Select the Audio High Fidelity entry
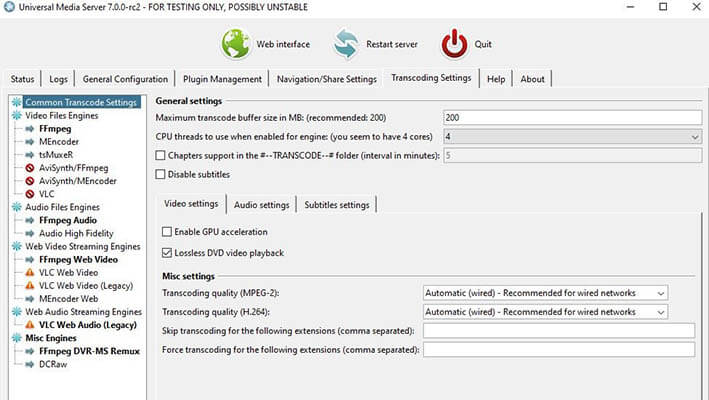This screenshot has height=400, width=709. click(x=76, y=234)
